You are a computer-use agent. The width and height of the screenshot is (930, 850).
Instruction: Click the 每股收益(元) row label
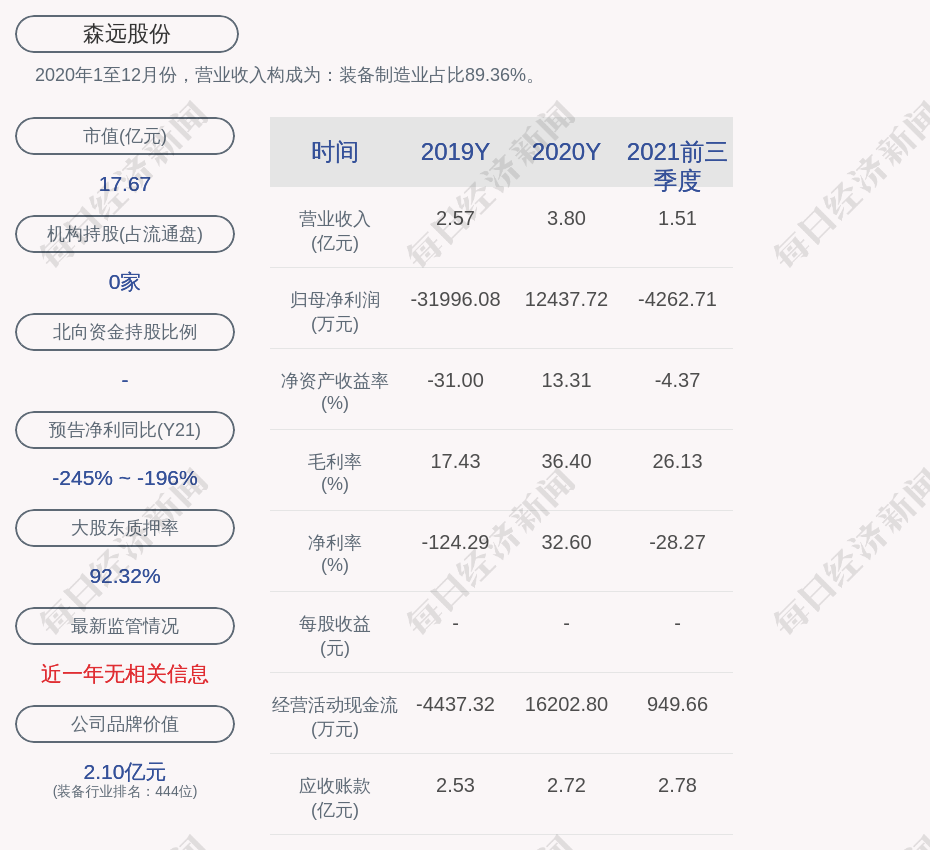pos(335,636)
